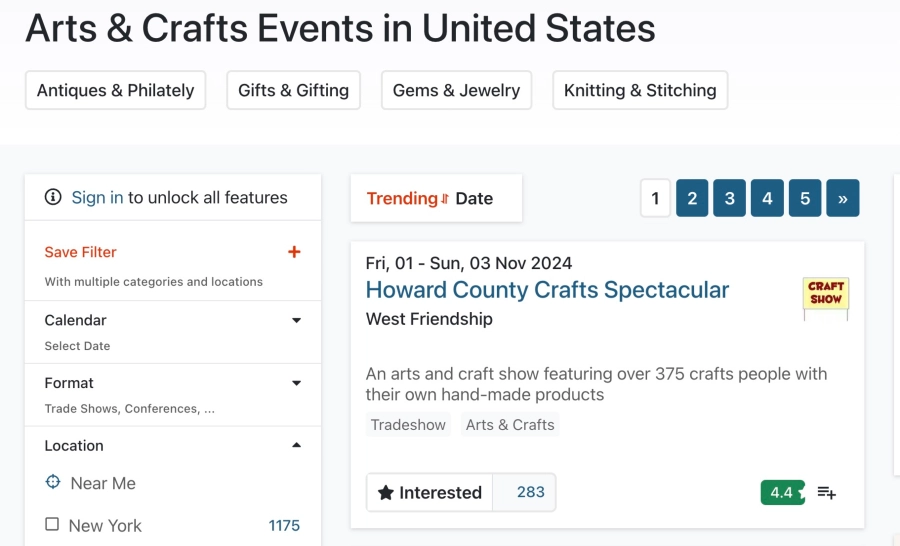Click the Arts & Crafts tag
The image size is (900, 546).
[x=510, y=425]
